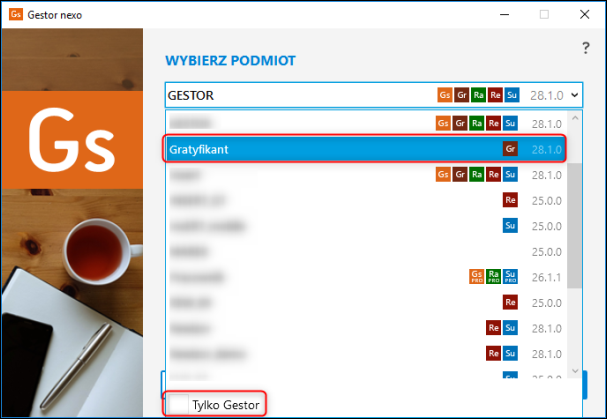Click the Ra PRO icon in the 26.1.1 row
The height and width of the screenshot is (419, 607).
coord(493,276)
